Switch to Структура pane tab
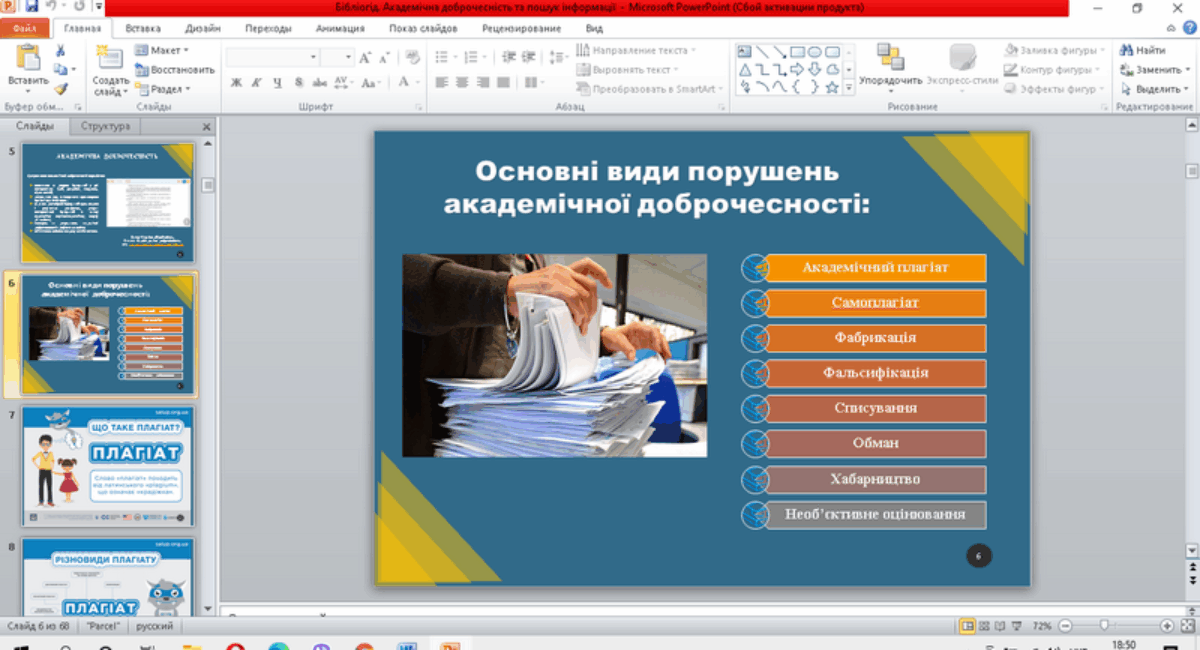Viewport: 1200px width, 650px height. (x=105, y=127)
